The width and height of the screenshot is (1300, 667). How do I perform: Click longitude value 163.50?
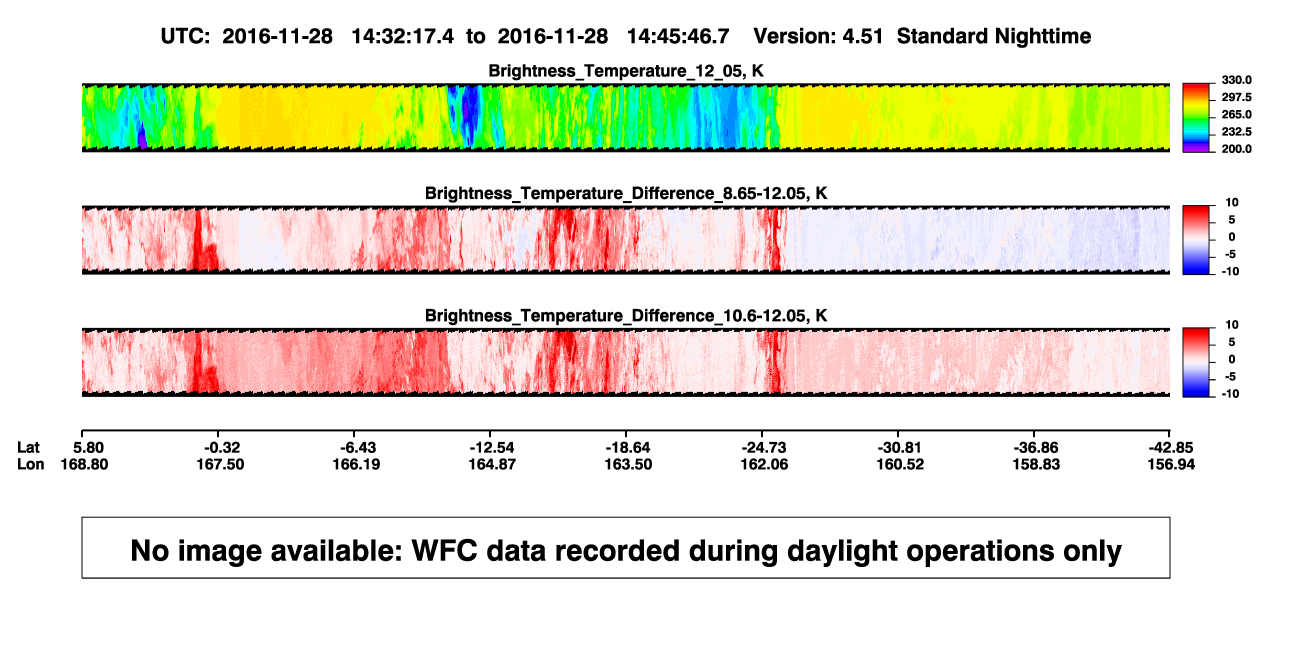coord(628,464)
